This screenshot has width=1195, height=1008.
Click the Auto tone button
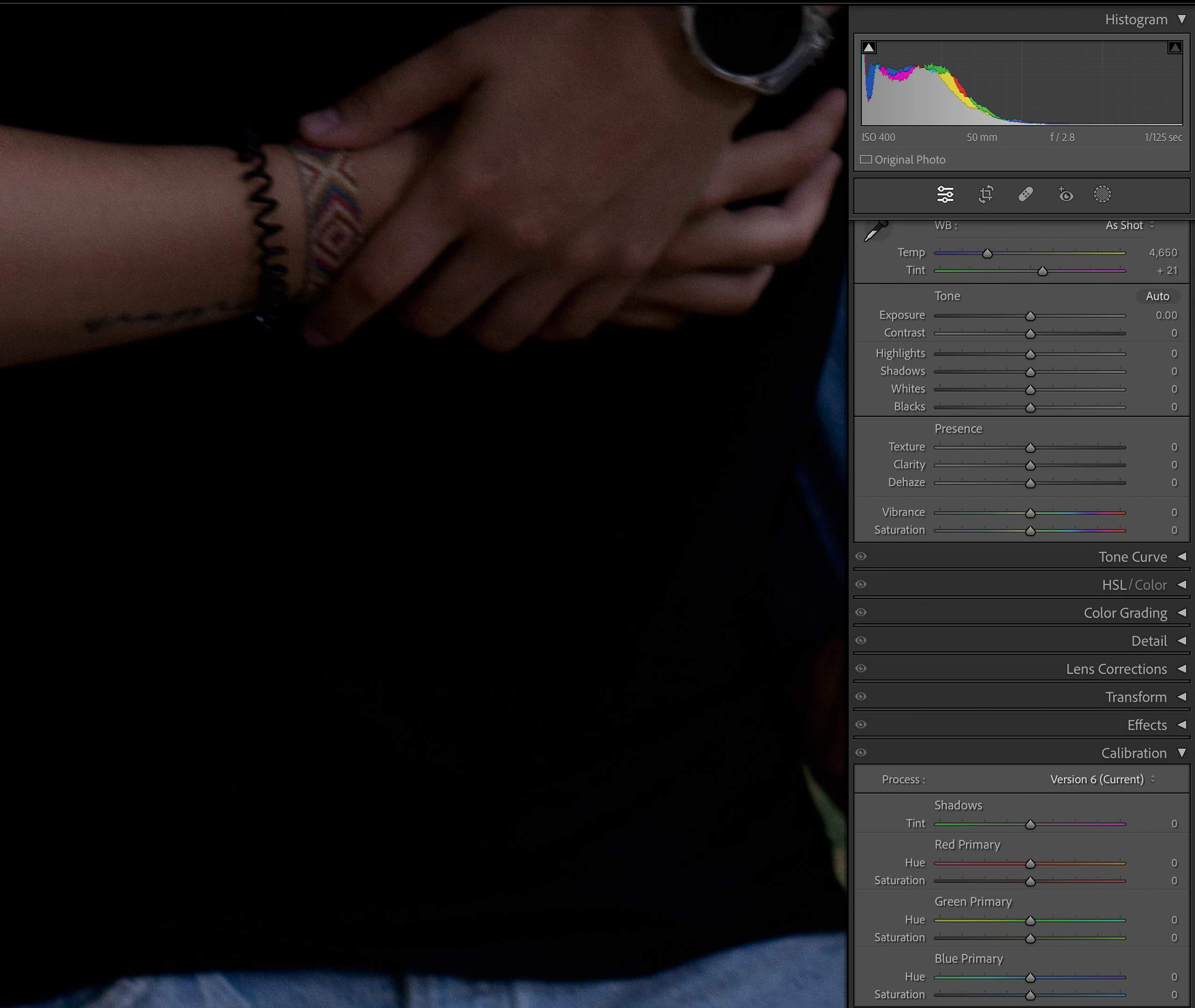tap(1157, 297)
